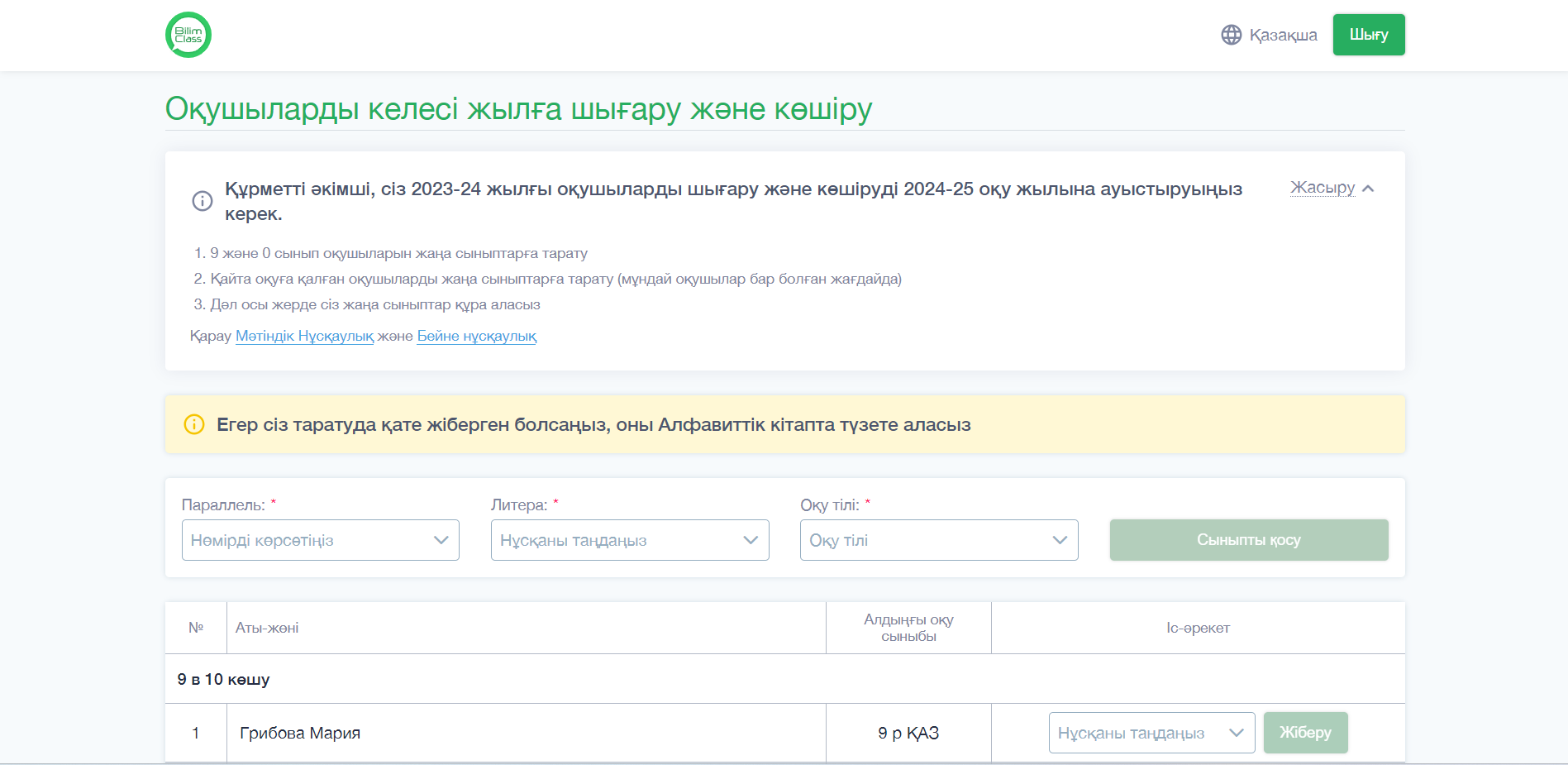
Task: Open the Бейне нұсқаулық link
Action: [477, 336]
